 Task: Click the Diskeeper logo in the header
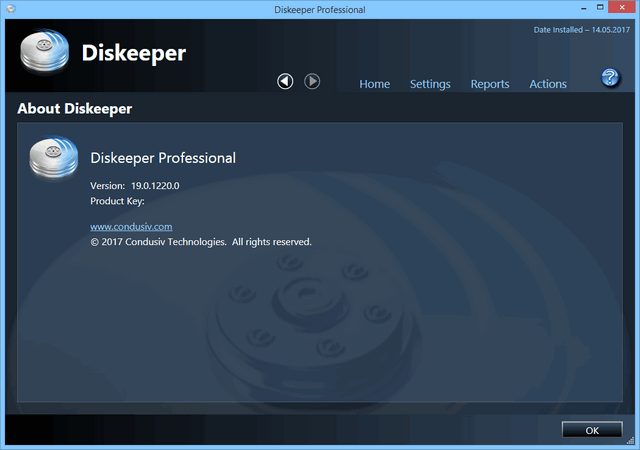45,55
